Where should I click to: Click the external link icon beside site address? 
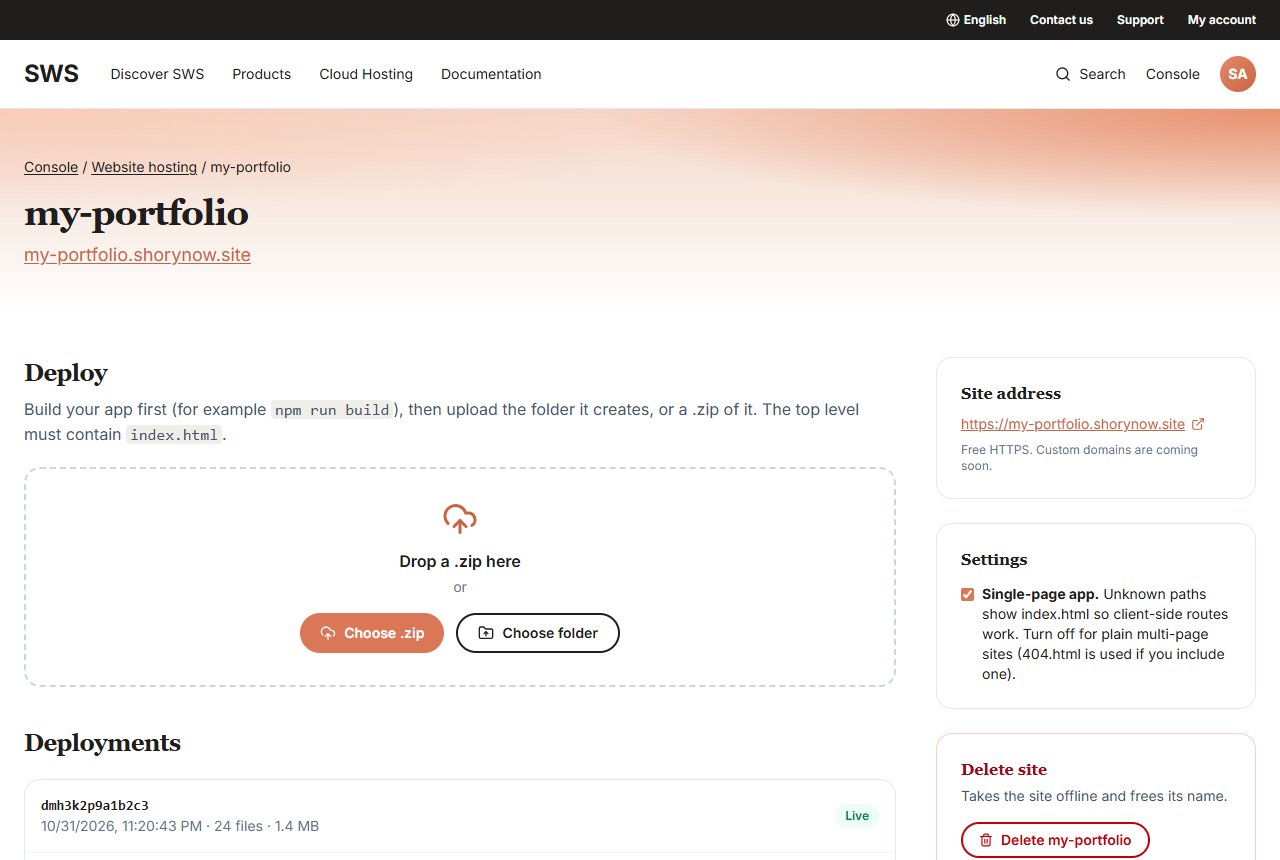1198,424
